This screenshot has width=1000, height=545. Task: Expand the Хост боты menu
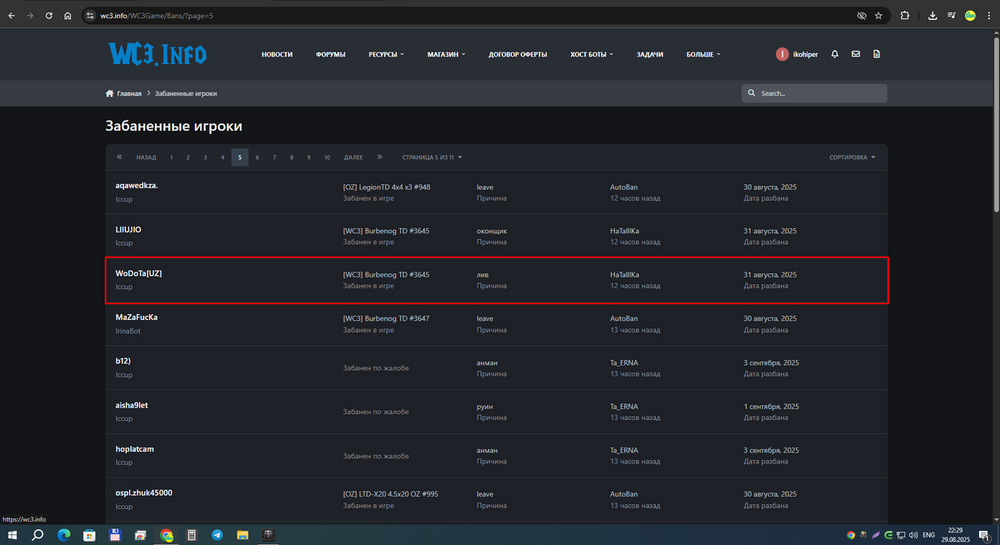pyautogui.click(x=591, y=54)
